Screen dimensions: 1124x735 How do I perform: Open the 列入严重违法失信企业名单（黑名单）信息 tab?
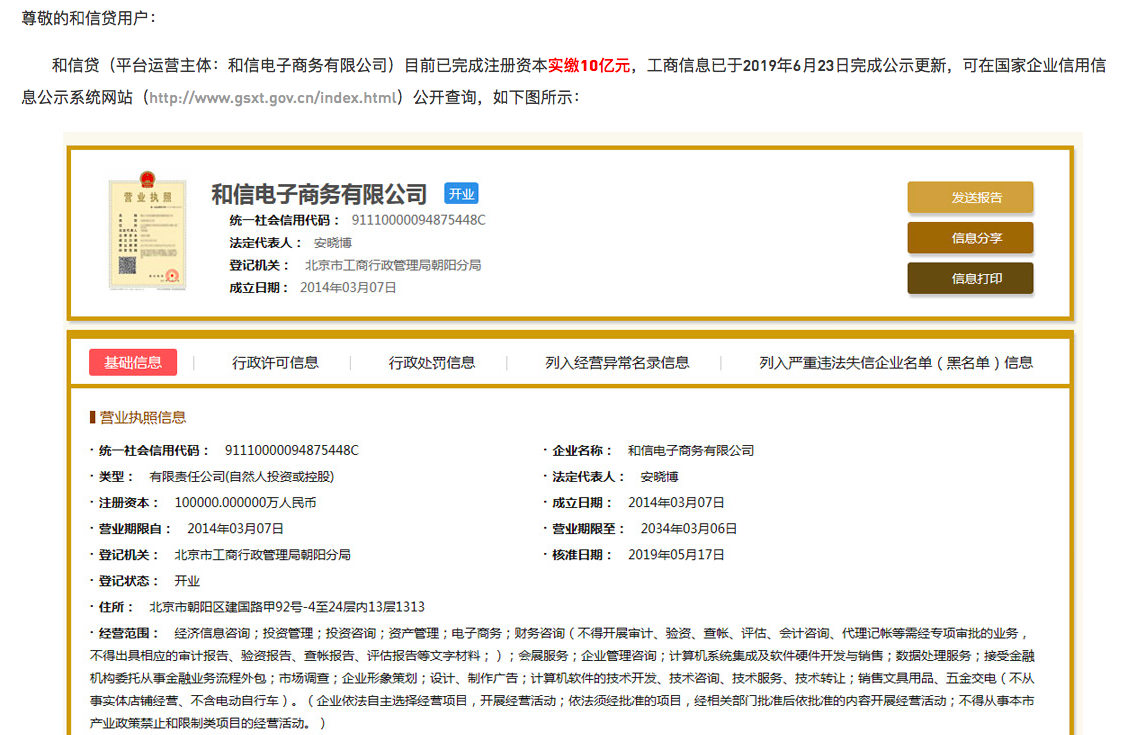[x=896, y=363]
